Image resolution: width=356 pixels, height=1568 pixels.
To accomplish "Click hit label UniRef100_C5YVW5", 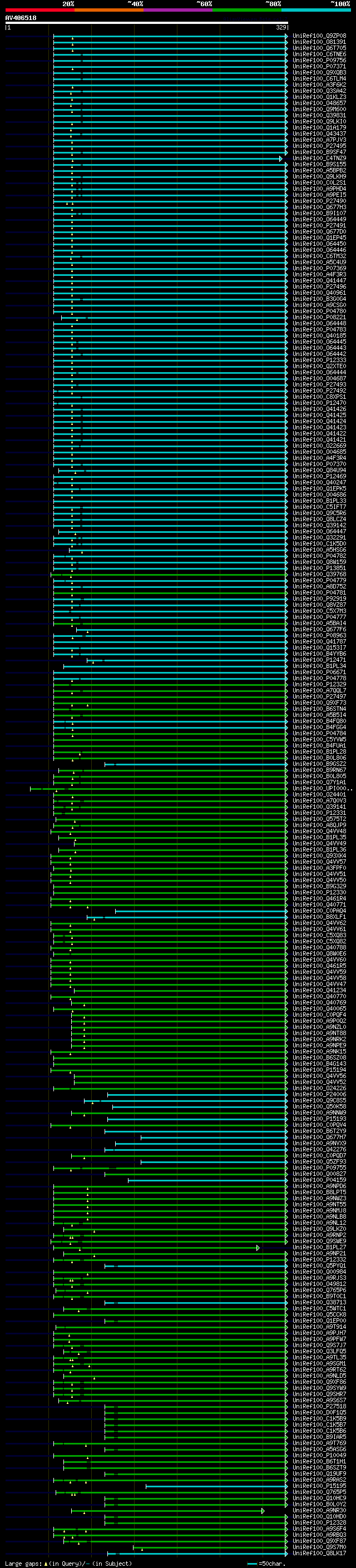I will (319, 740).
